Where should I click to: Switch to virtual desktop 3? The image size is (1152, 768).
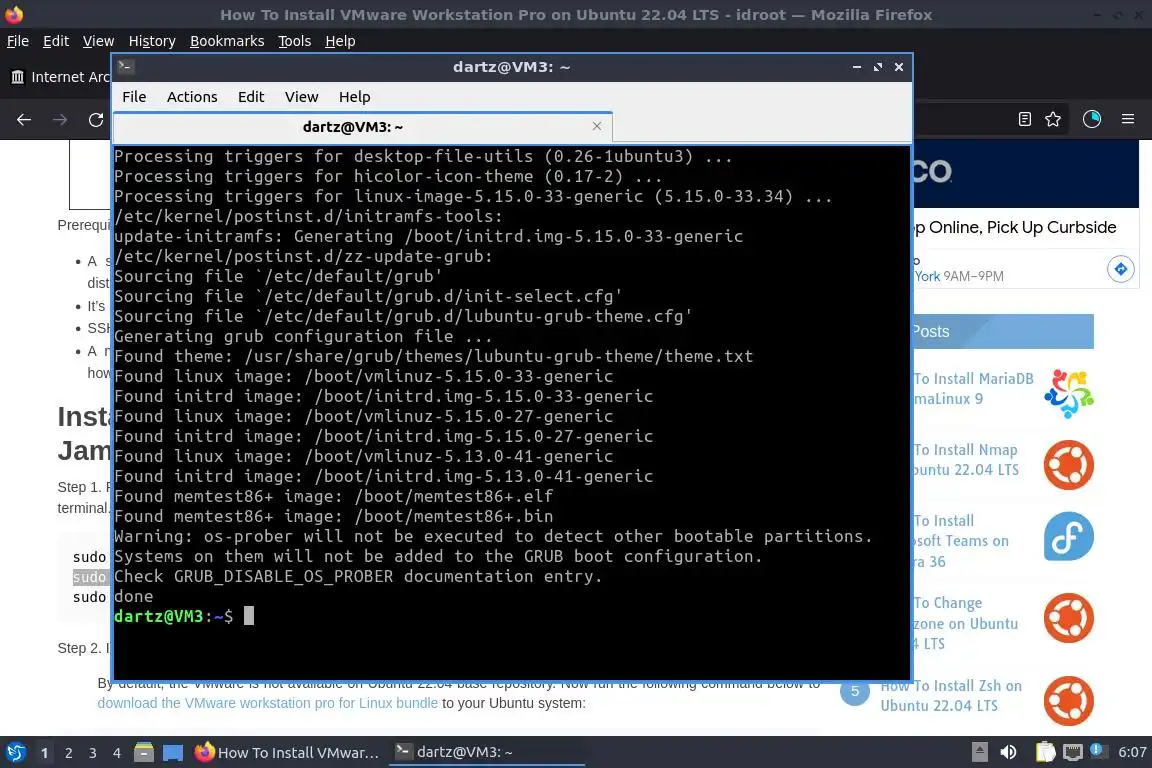(93, 753)
